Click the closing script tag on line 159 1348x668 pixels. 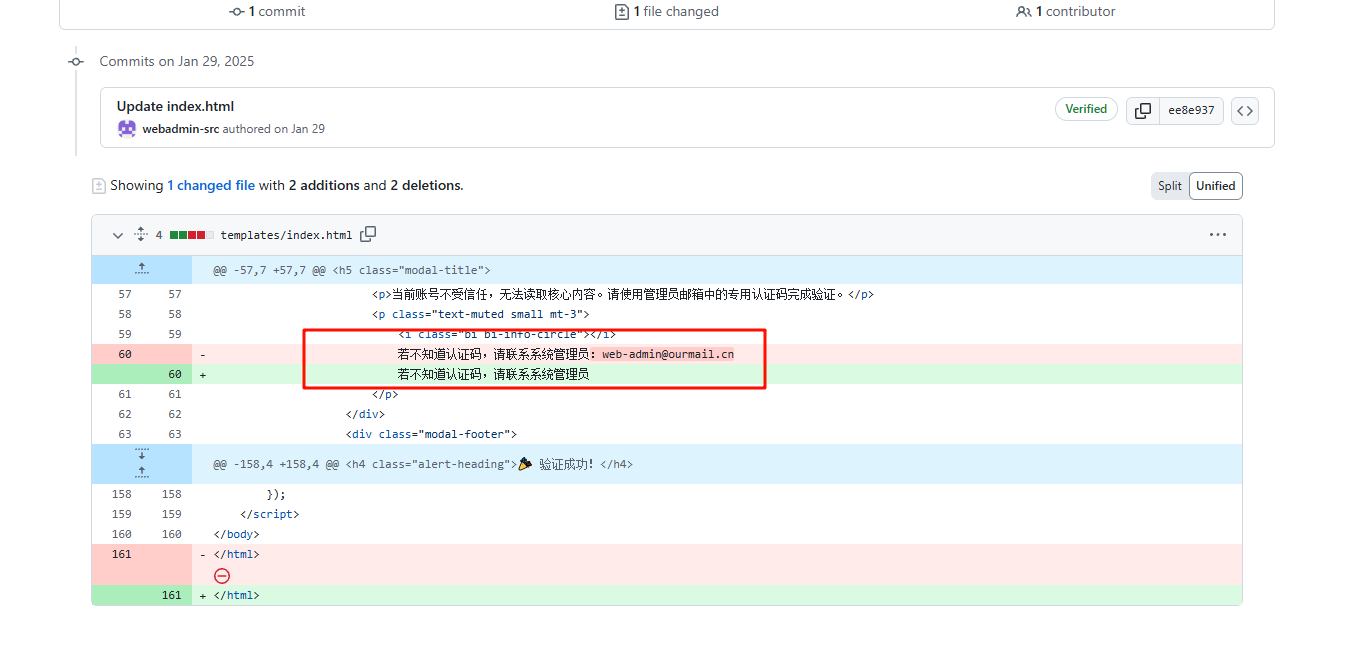270,514
